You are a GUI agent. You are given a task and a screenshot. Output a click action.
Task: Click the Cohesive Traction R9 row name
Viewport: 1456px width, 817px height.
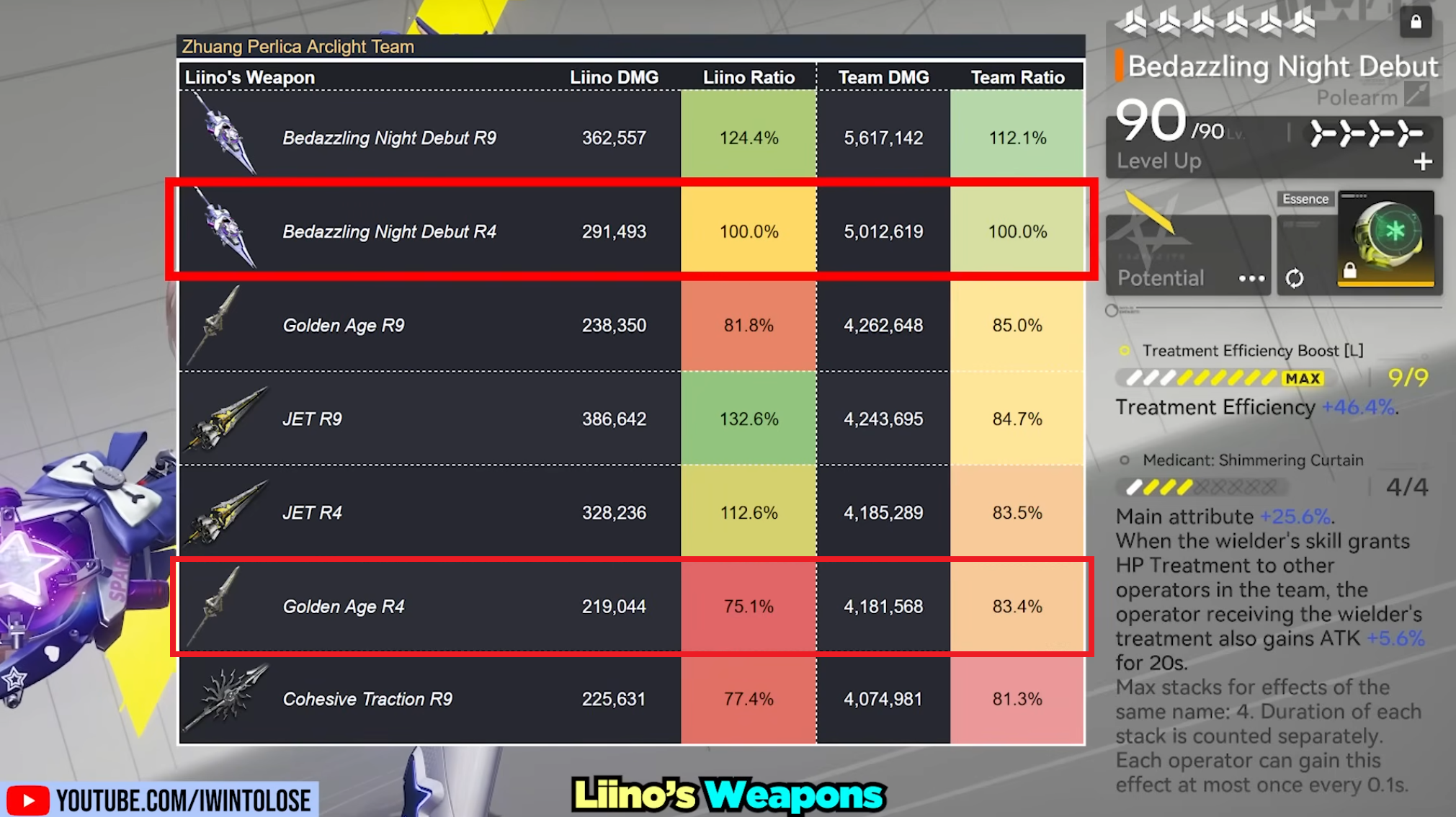(x=367, y=699)
